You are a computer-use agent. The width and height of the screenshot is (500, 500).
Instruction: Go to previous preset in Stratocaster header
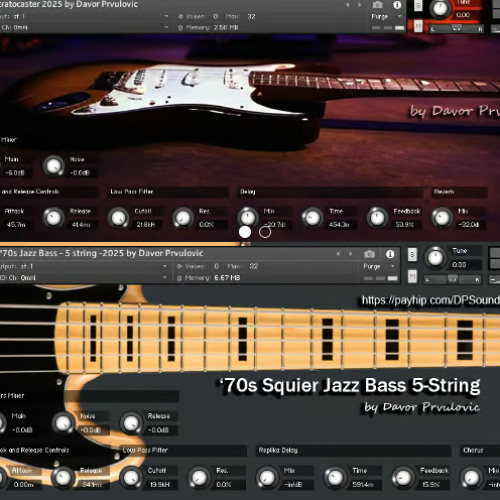(x=348, y=5)
